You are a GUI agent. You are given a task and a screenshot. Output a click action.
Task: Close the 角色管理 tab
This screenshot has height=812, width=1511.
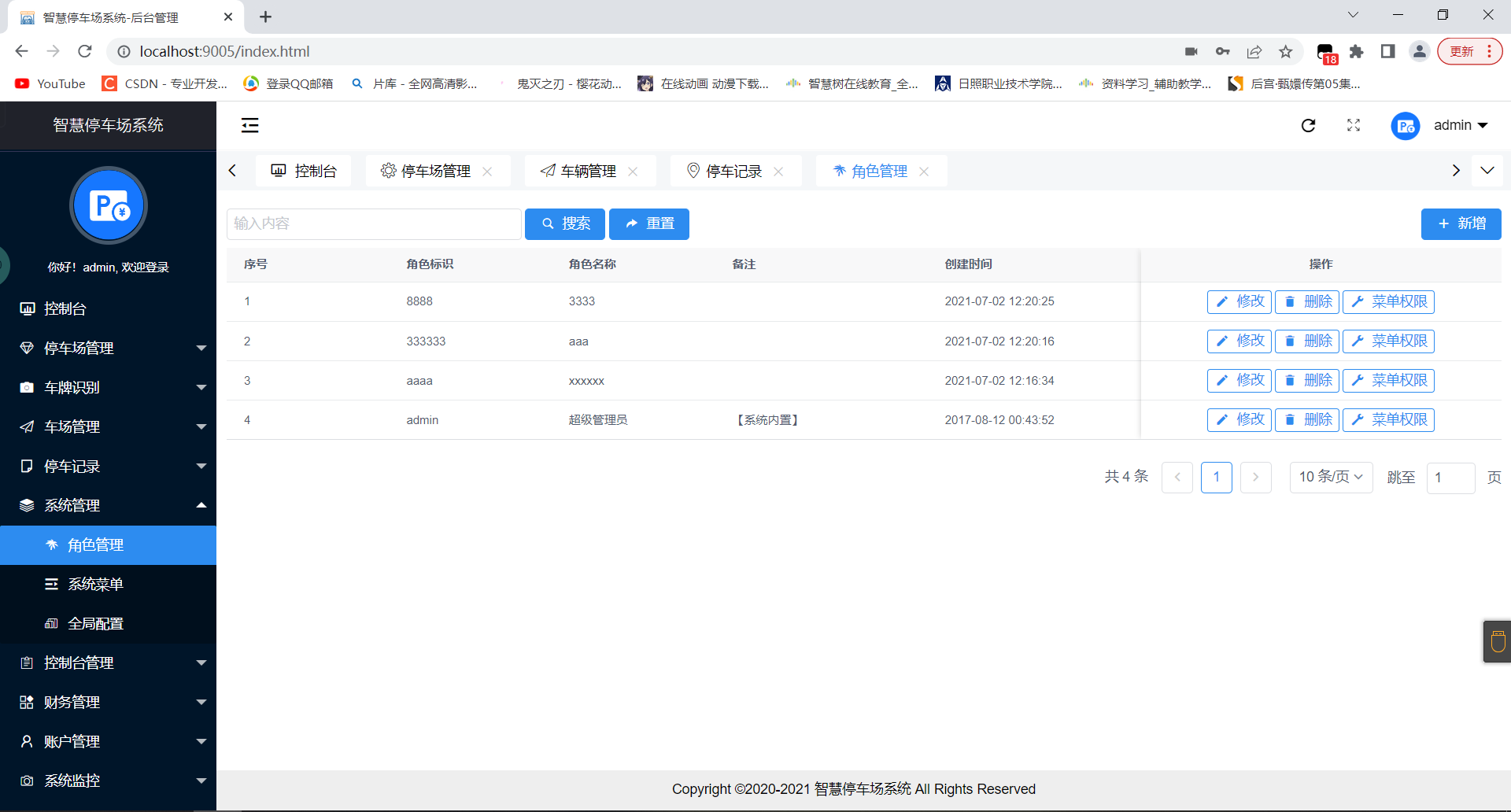tap(924, 172)
